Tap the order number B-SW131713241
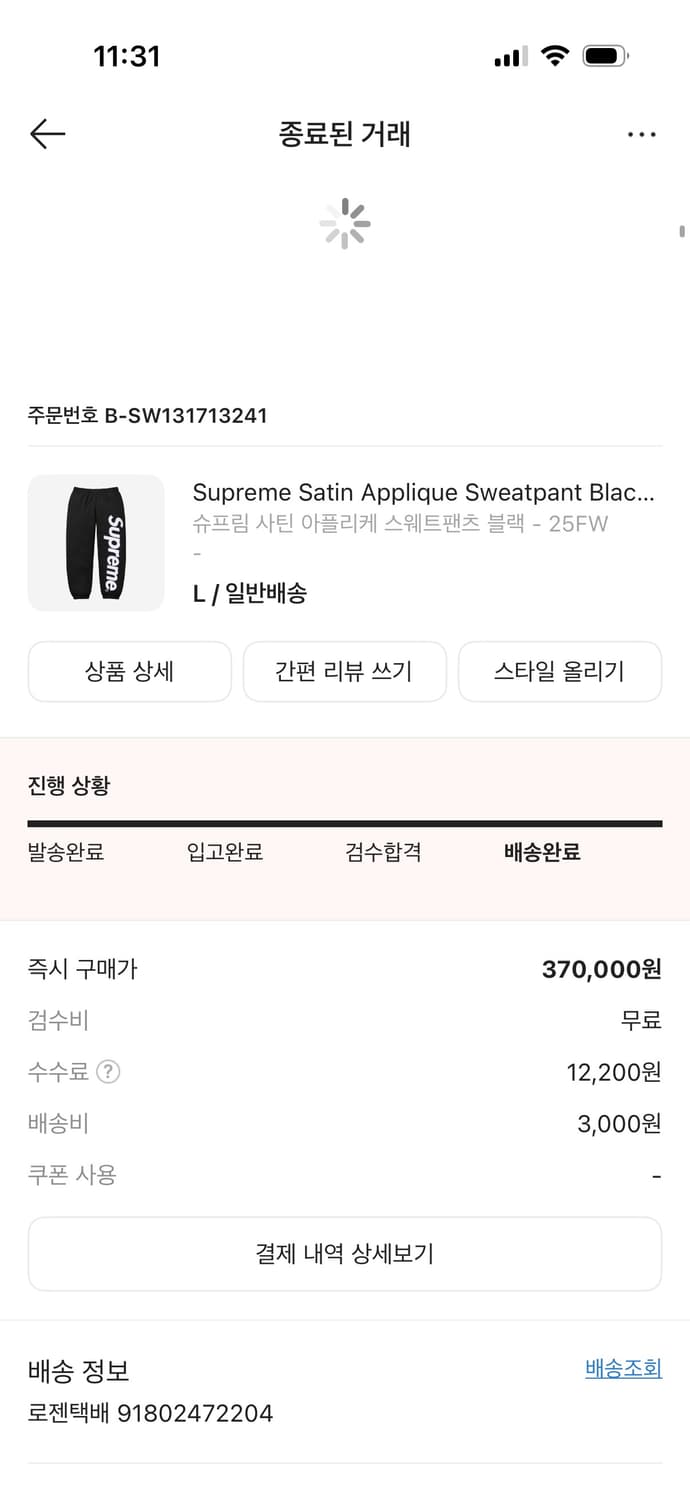Screen dimensions: 690x1500 point(146,415)
